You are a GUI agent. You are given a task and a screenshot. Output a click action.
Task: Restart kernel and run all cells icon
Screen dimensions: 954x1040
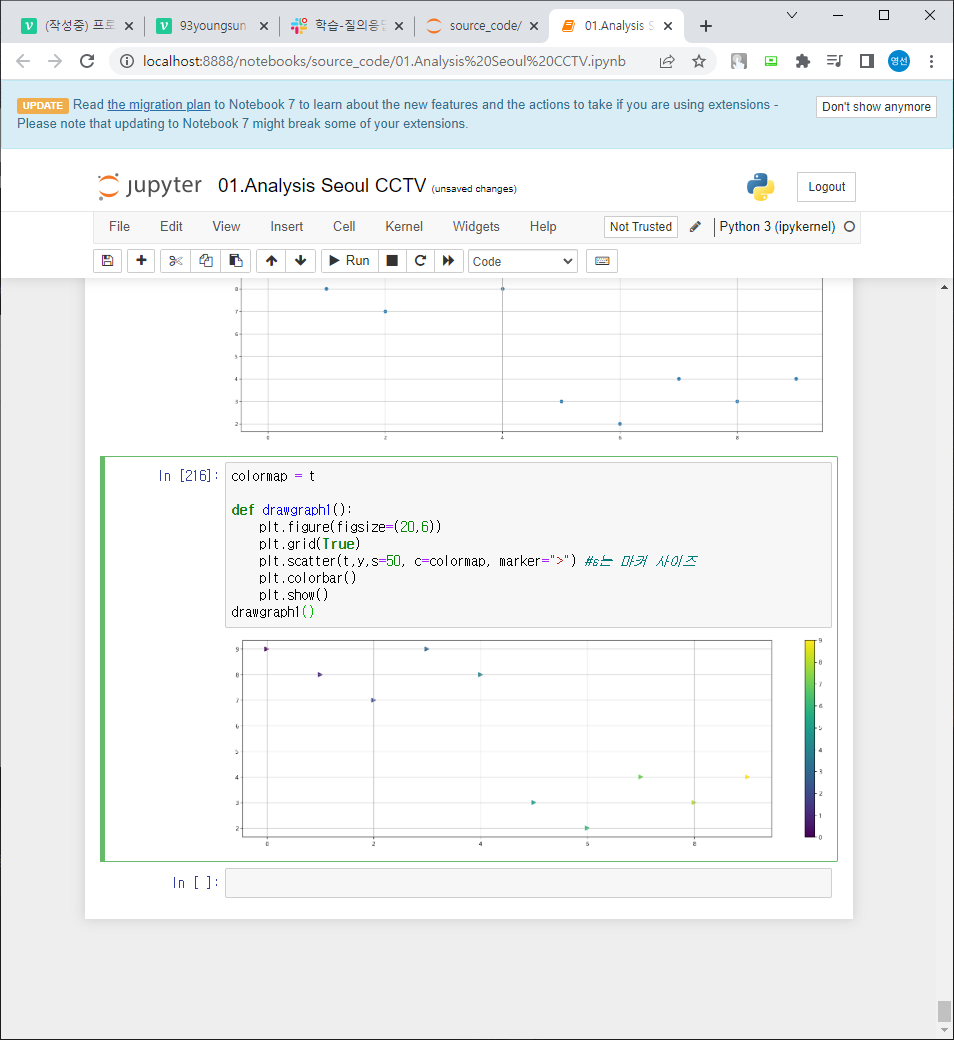(448, 261)
